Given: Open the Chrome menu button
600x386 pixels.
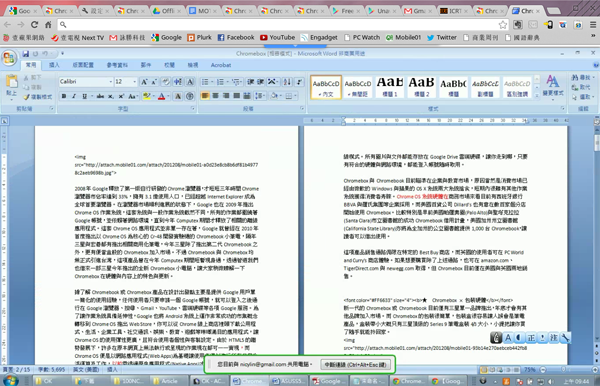Looking at the screenshot, I should pyautogui.click(x=593, y=25).
